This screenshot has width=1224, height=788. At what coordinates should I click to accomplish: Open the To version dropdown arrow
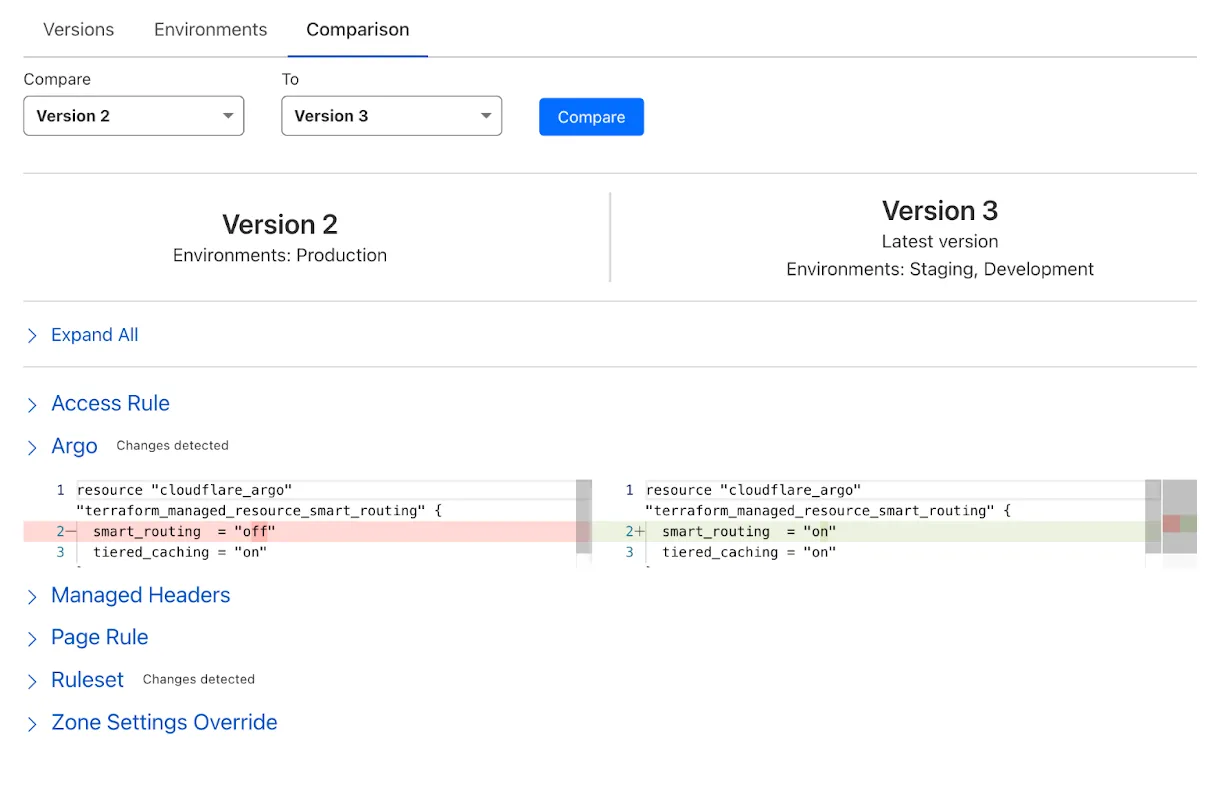486,116
